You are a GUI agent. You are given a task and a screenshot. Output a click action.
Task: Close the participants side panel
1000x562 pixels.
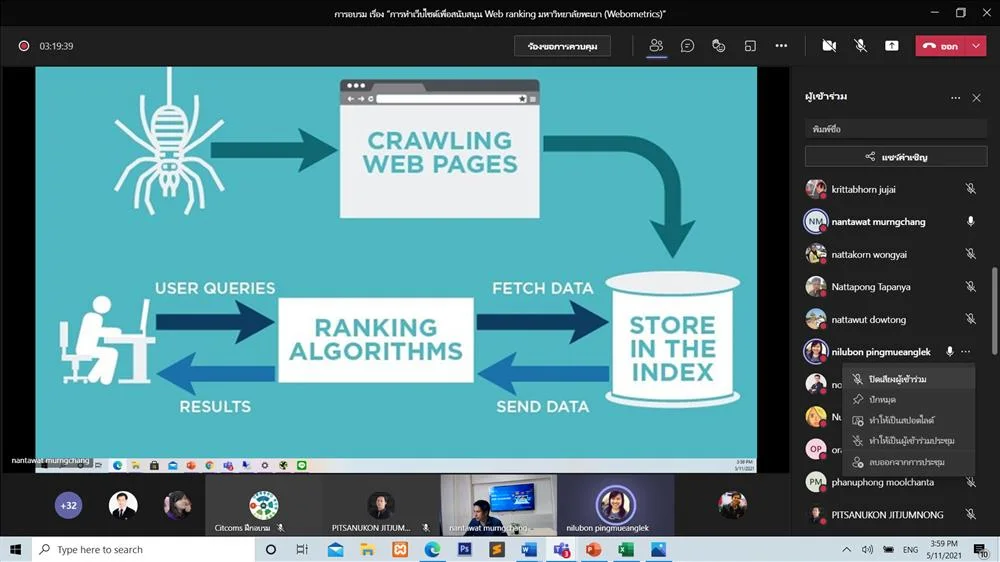click(976, 98)
